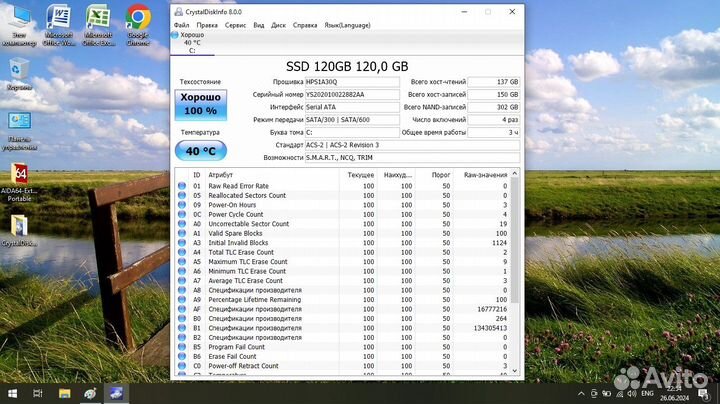Click status circle for Reallocated Sectors Count
Image resolution: width=720 pixels, height=404 pixels.
(182, 196)
